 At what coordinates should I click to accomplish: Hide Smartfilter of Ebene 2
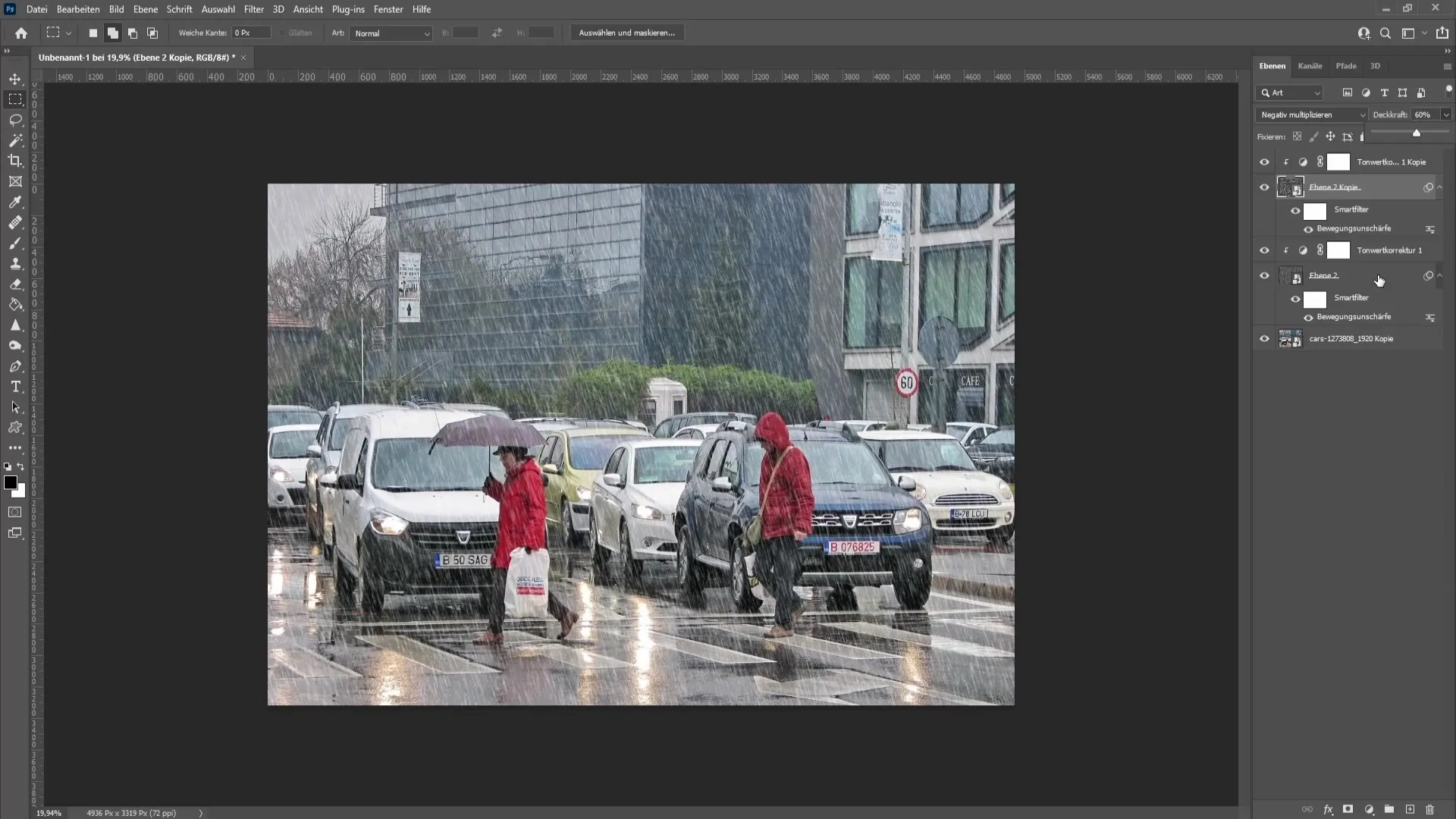coord(1295,299)
